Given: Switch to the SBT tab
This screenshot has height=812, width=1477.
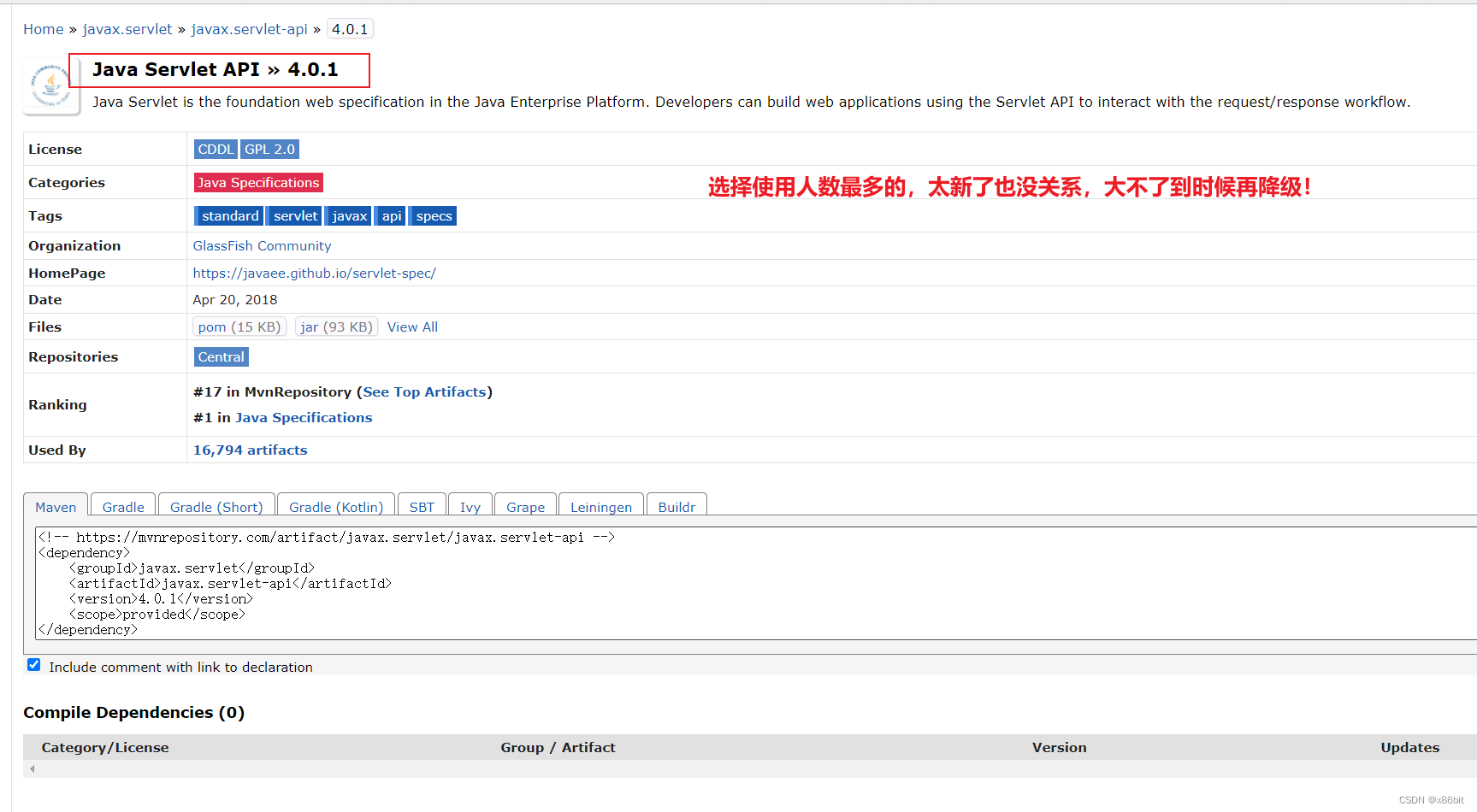Looking at the screenshot, I should (422, 506).
